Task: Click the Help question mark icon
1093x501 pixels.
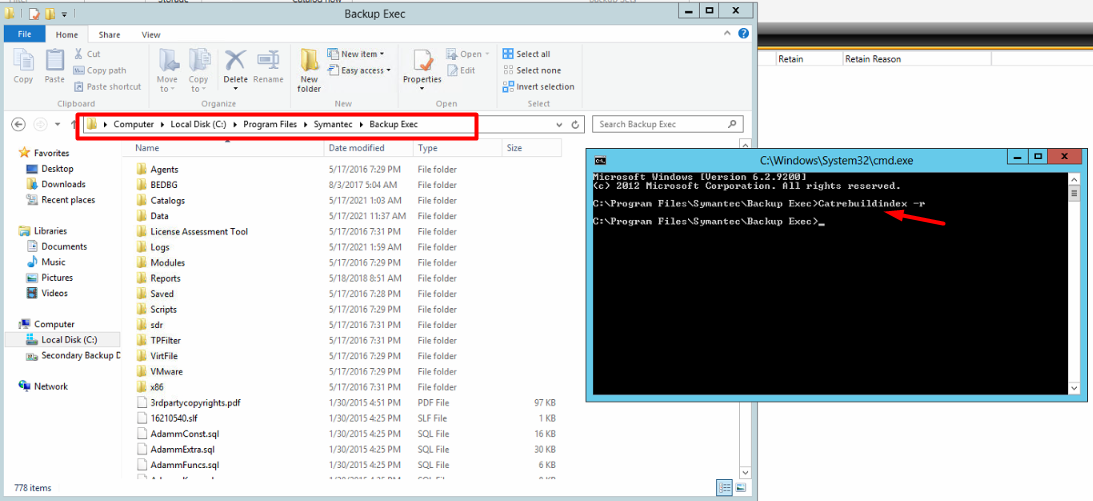Action: coord(744,34)
